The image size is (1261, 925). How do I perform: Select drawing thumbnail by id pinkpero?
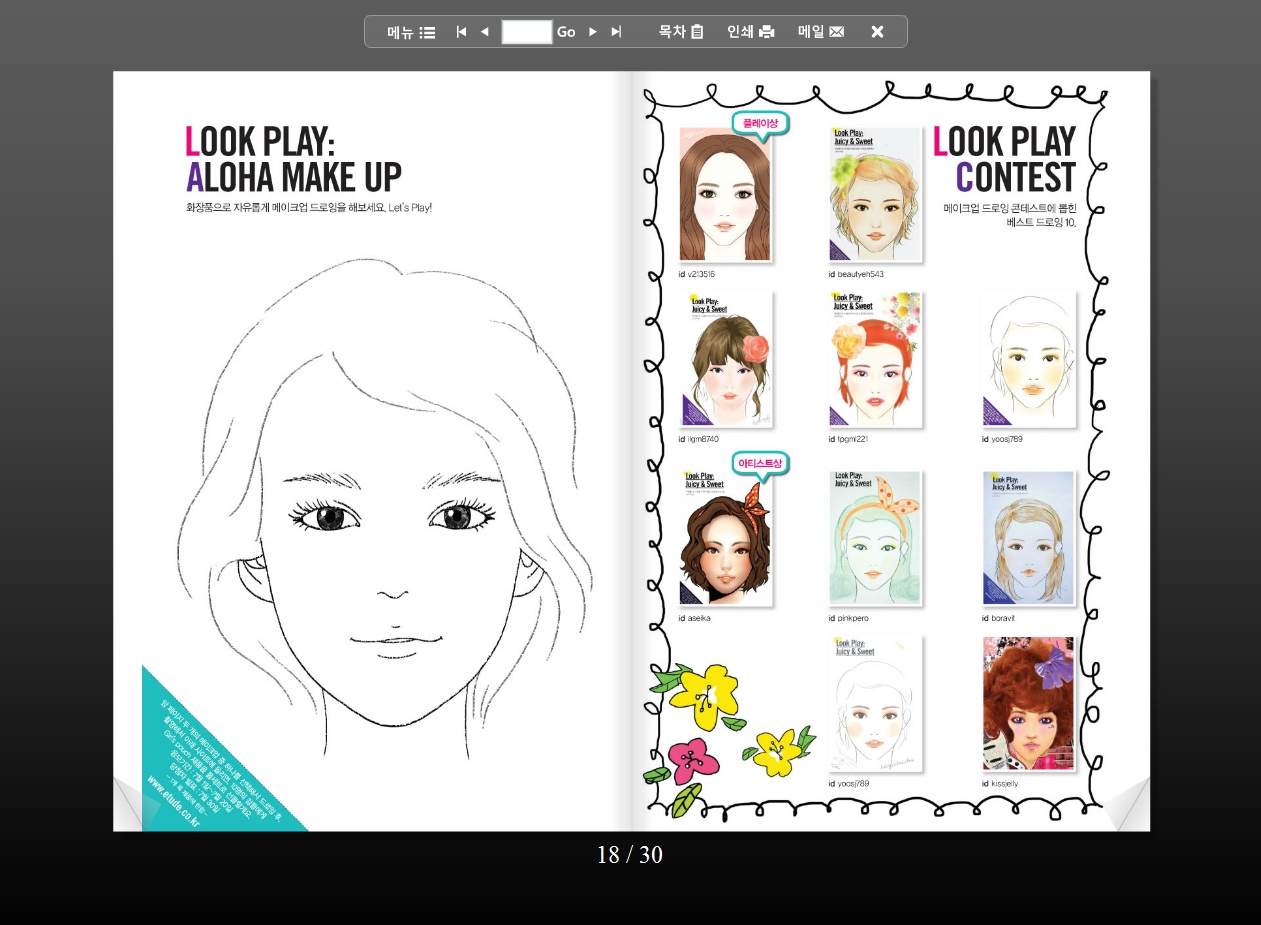click(875, 540)
